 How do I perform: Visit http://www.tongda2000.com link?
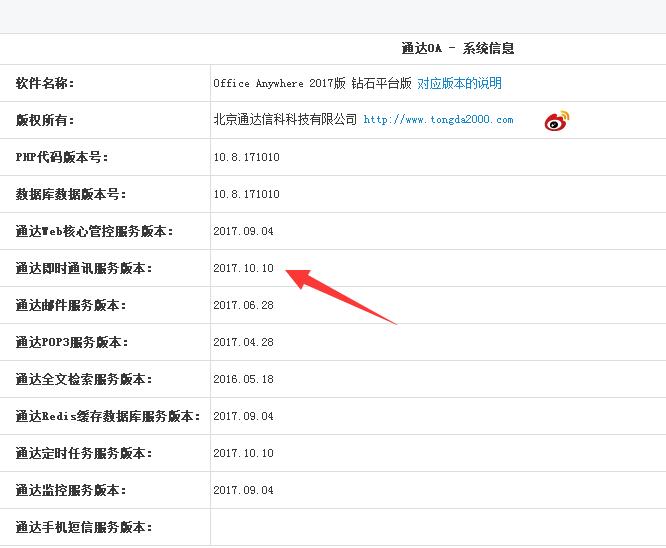coord(438,120)
